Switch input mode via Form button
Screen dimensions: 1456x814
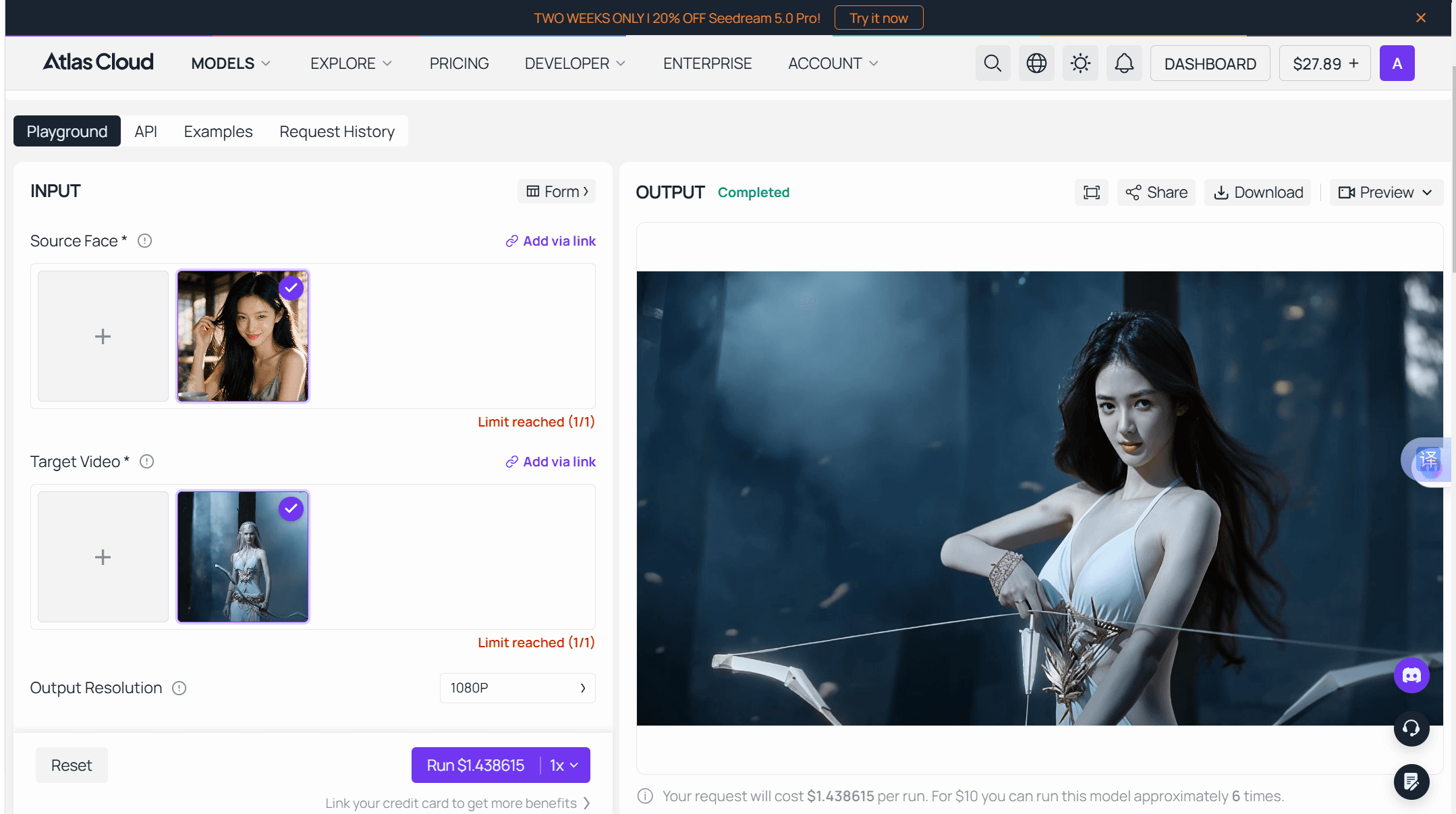(557, 192)
